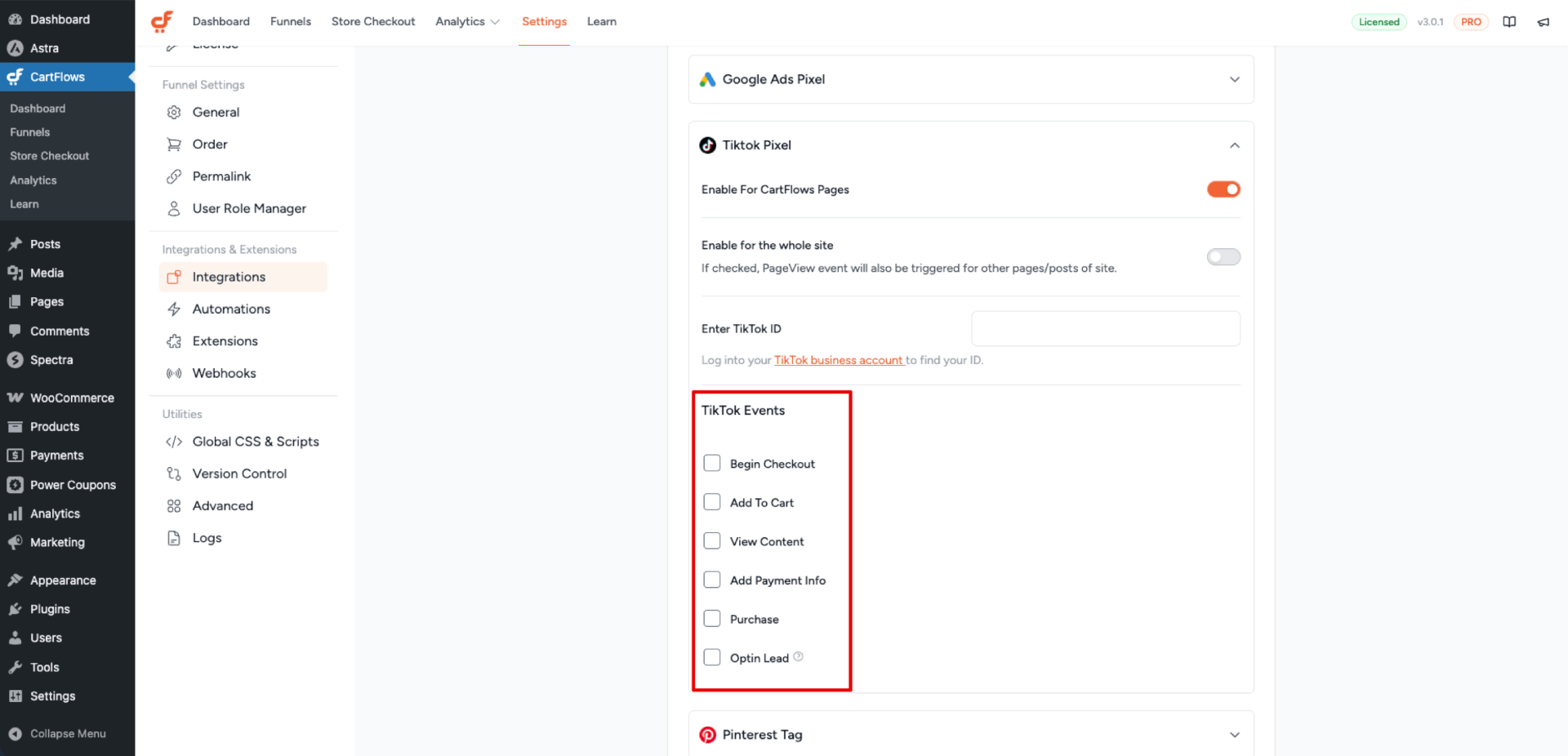The width and height of the screenshot is (1568, 756).
Task: Open the knowledge base book icon
Action: (x=1509, y=22)
